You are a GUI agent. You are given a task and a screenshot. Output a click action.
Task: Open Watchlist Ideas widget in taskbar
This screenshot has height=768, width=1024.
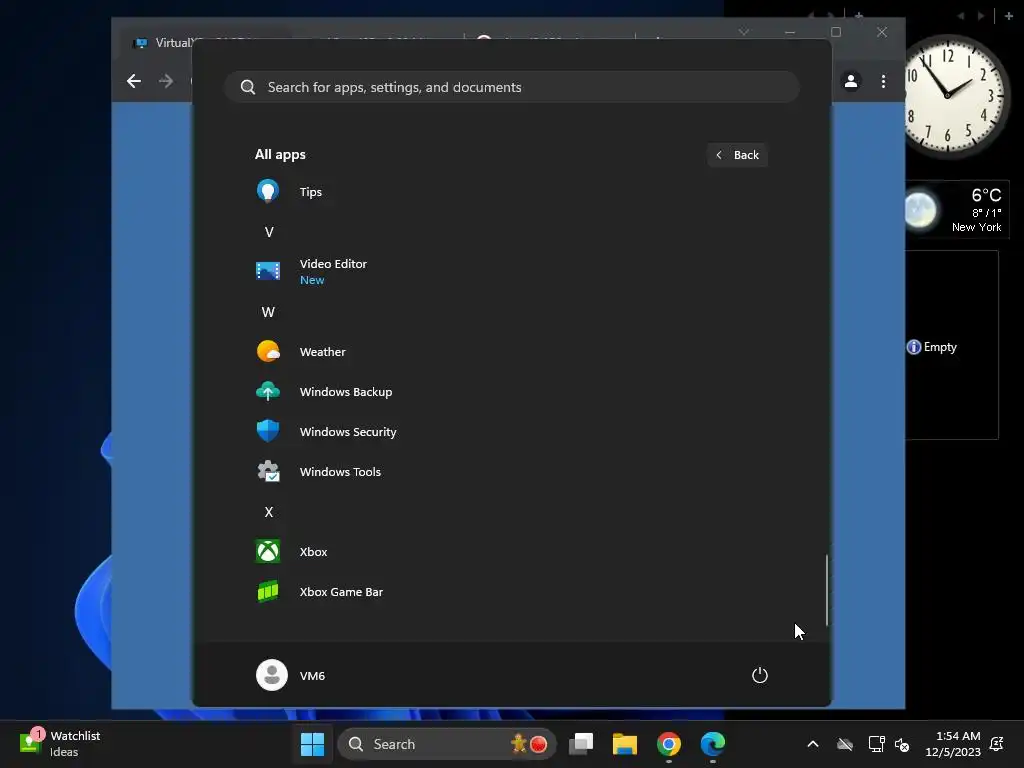(60, 743)
